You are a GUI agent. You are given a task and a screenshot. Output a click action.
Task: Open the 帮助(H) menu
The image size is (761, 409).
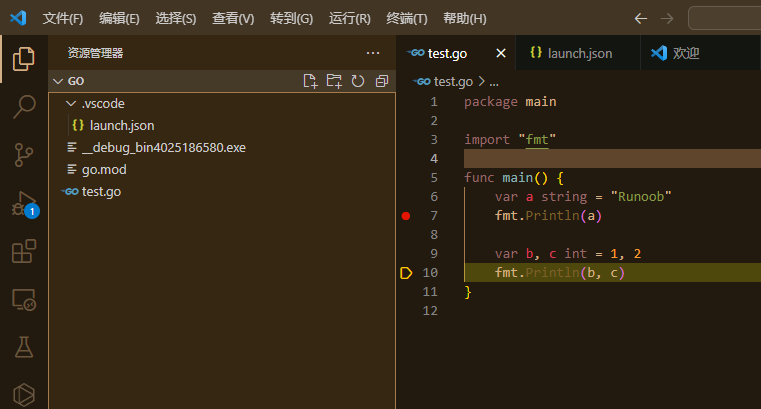pos(464,18)
